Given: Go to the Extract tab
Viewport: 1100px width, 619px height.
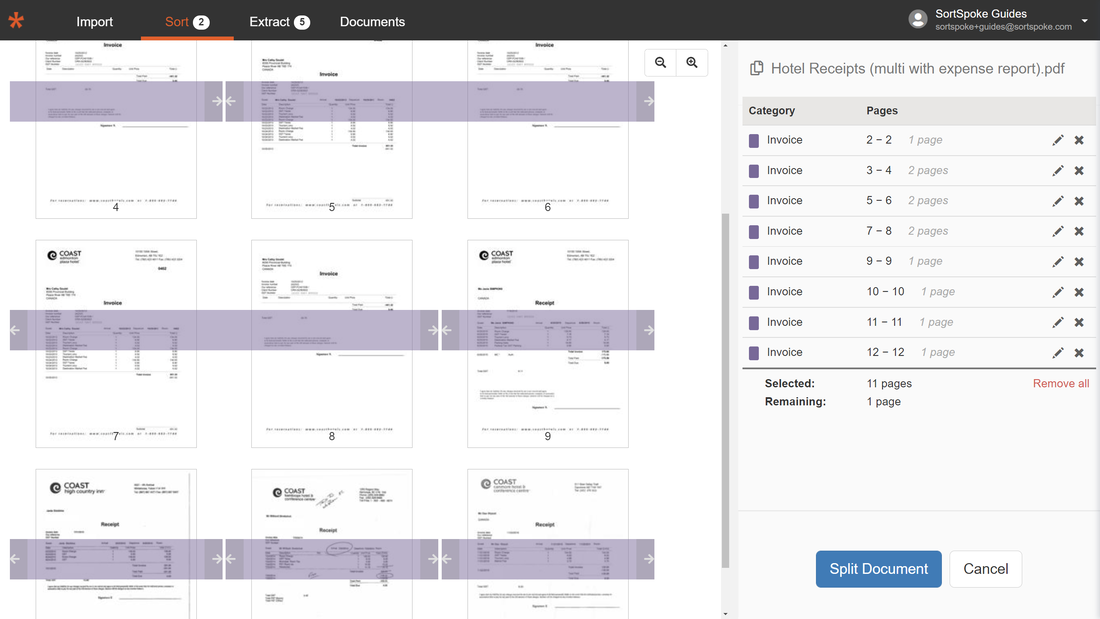Looking at the screenshot, I should pos(279,22).
